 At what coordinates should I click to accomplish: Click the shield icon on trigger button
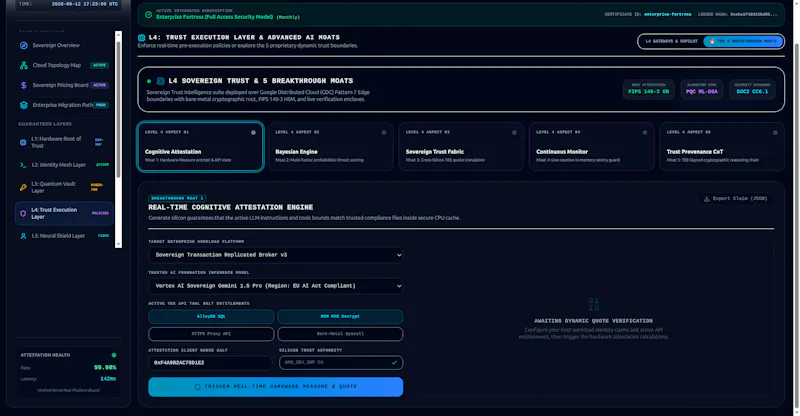(x=197, y=387)
